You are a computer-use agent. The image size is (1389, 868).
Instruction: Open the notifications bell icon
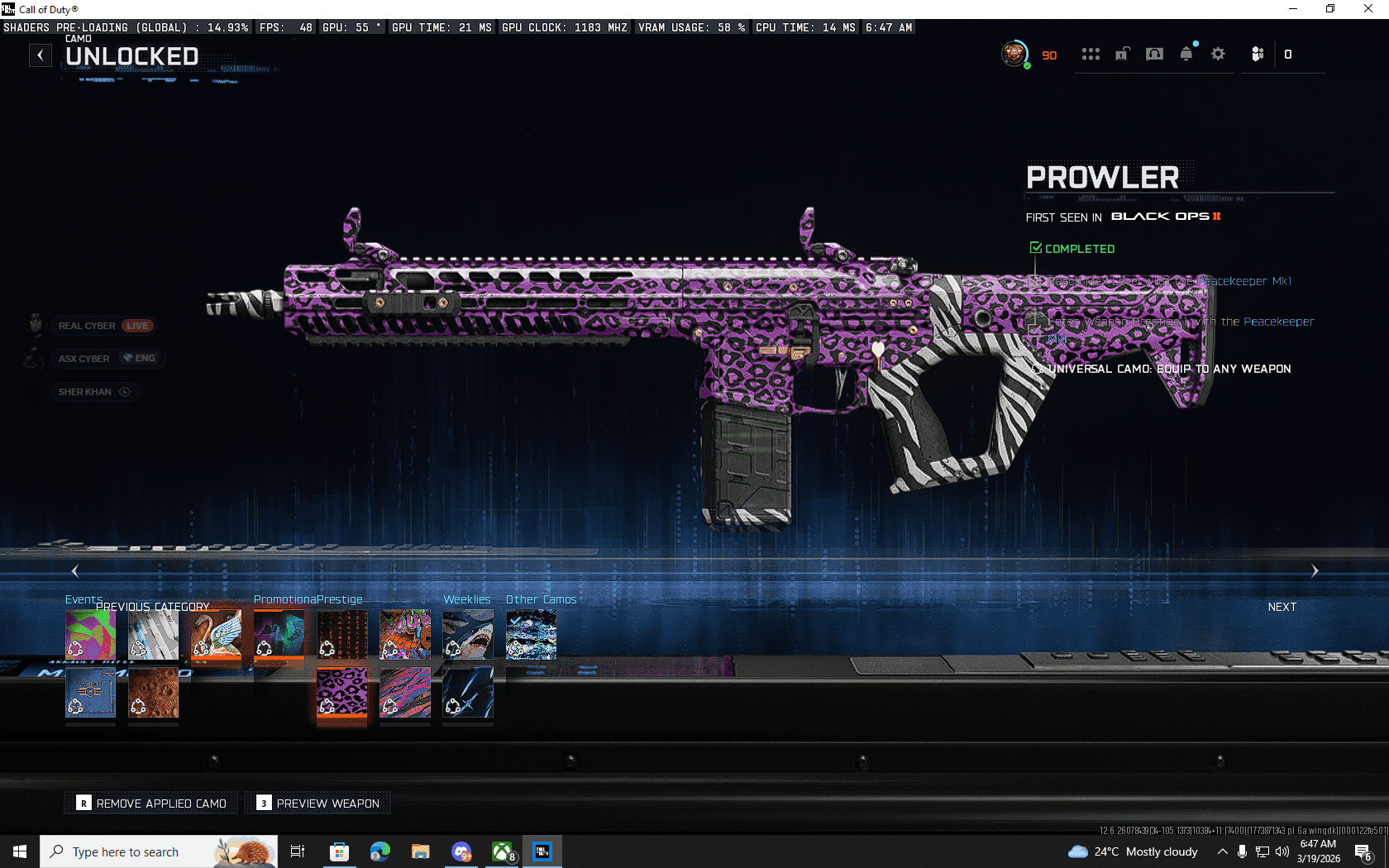1186,55
